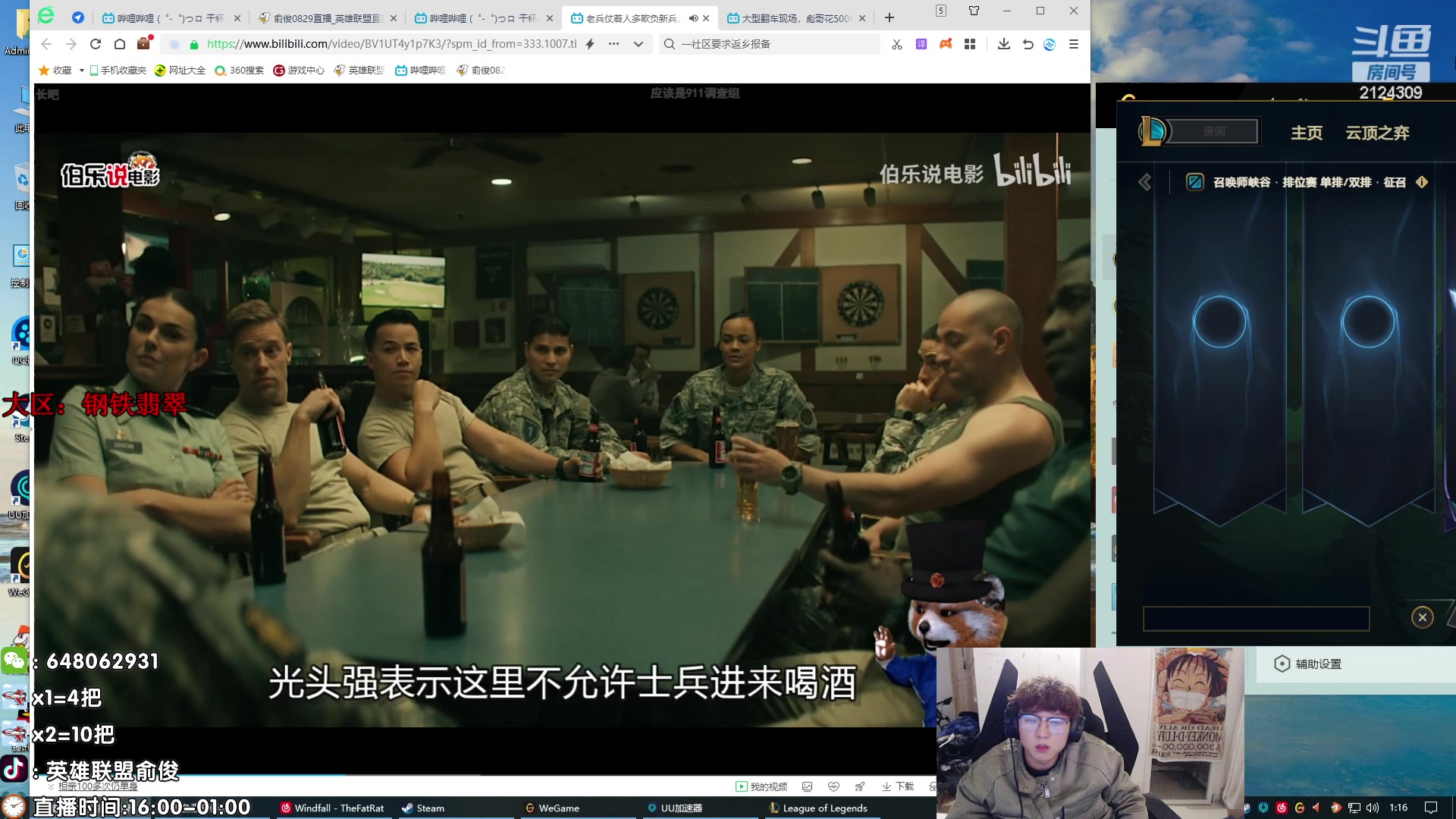This screenshot has width=1456, height=819.
Task: Click the heart health icon in status bar
Action: pyautogui.click(x=833, y=786)
